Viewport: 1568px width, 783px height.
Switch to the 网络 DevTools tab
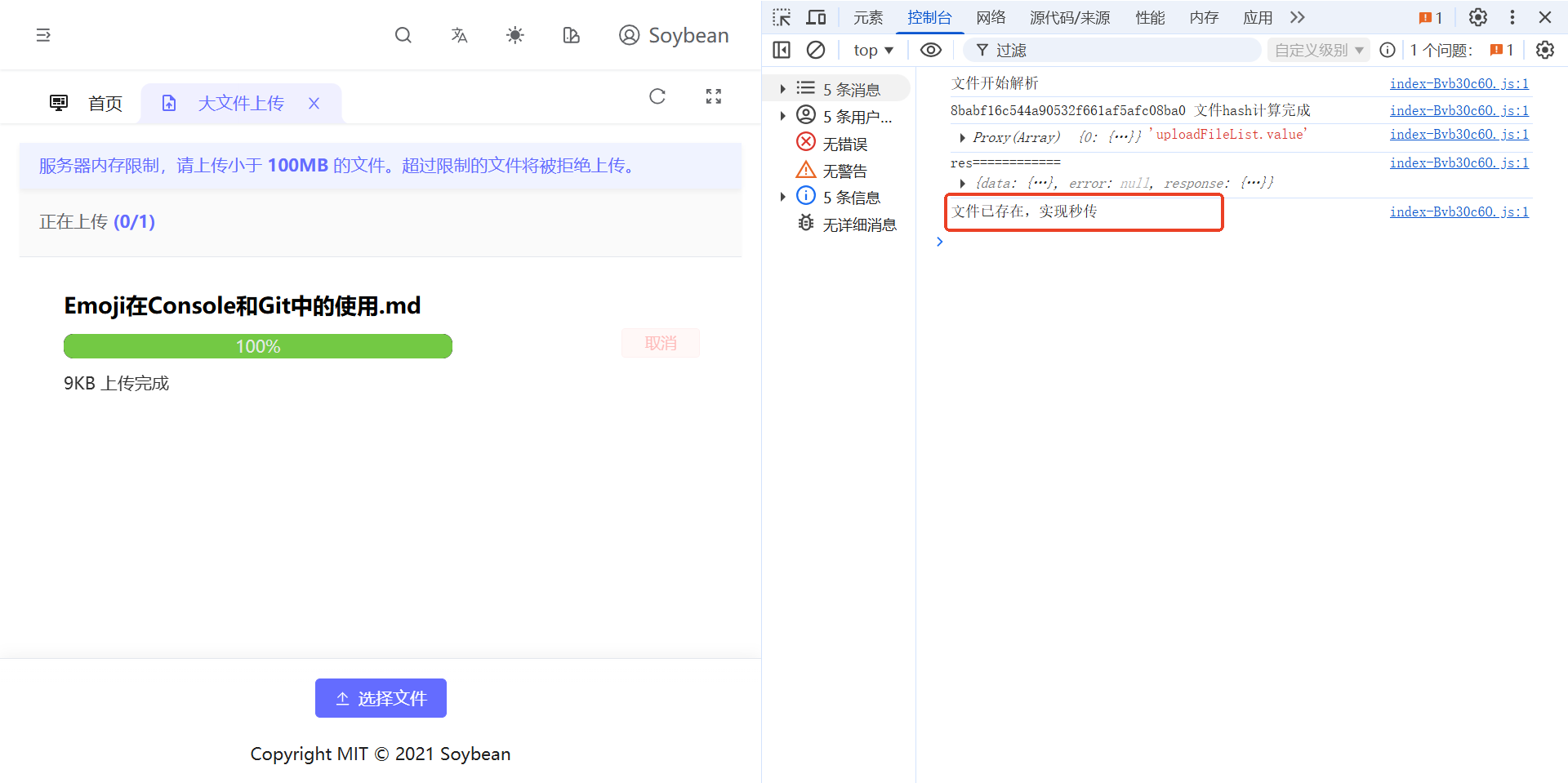[x=991, y=17]
